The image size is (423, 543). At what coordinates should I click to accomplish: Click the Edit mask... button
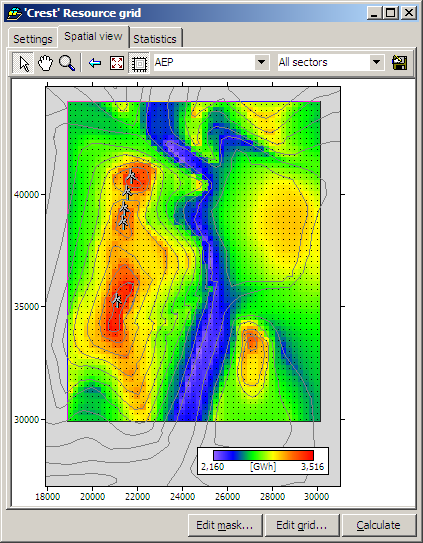coord(225,525)
